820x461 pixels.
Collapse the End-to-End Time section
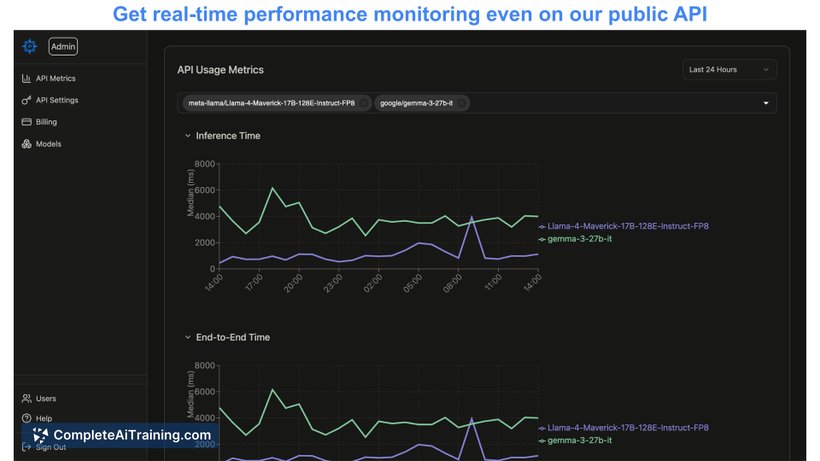[188, 337]
